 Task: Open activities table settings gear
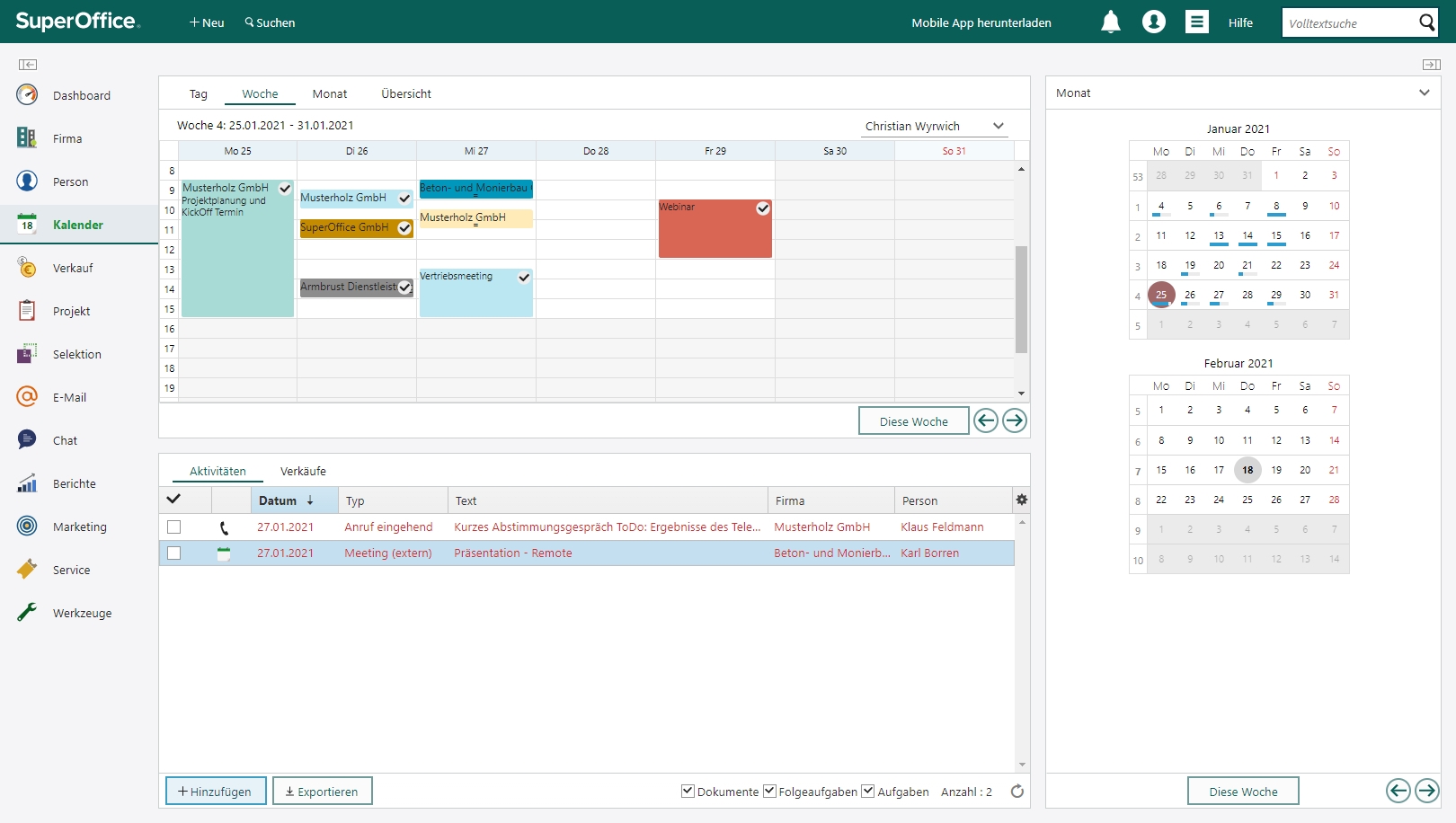1022,500
